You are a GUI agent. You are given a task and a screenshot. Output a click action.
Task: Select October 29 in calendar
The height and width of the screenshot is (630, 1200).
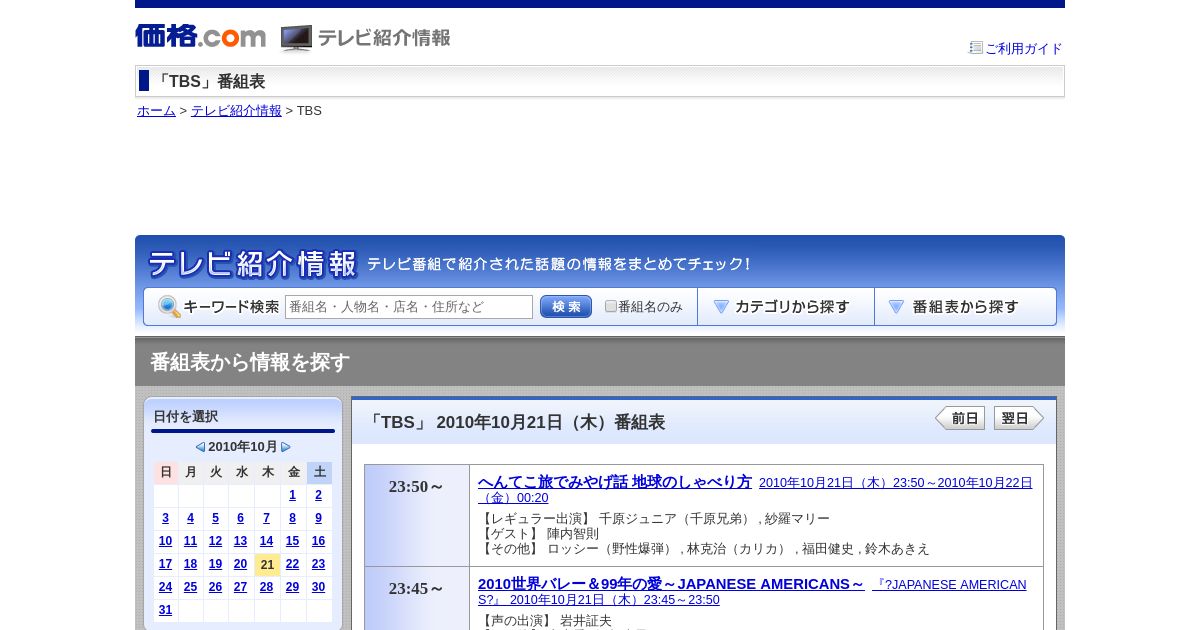click(293, 587)
